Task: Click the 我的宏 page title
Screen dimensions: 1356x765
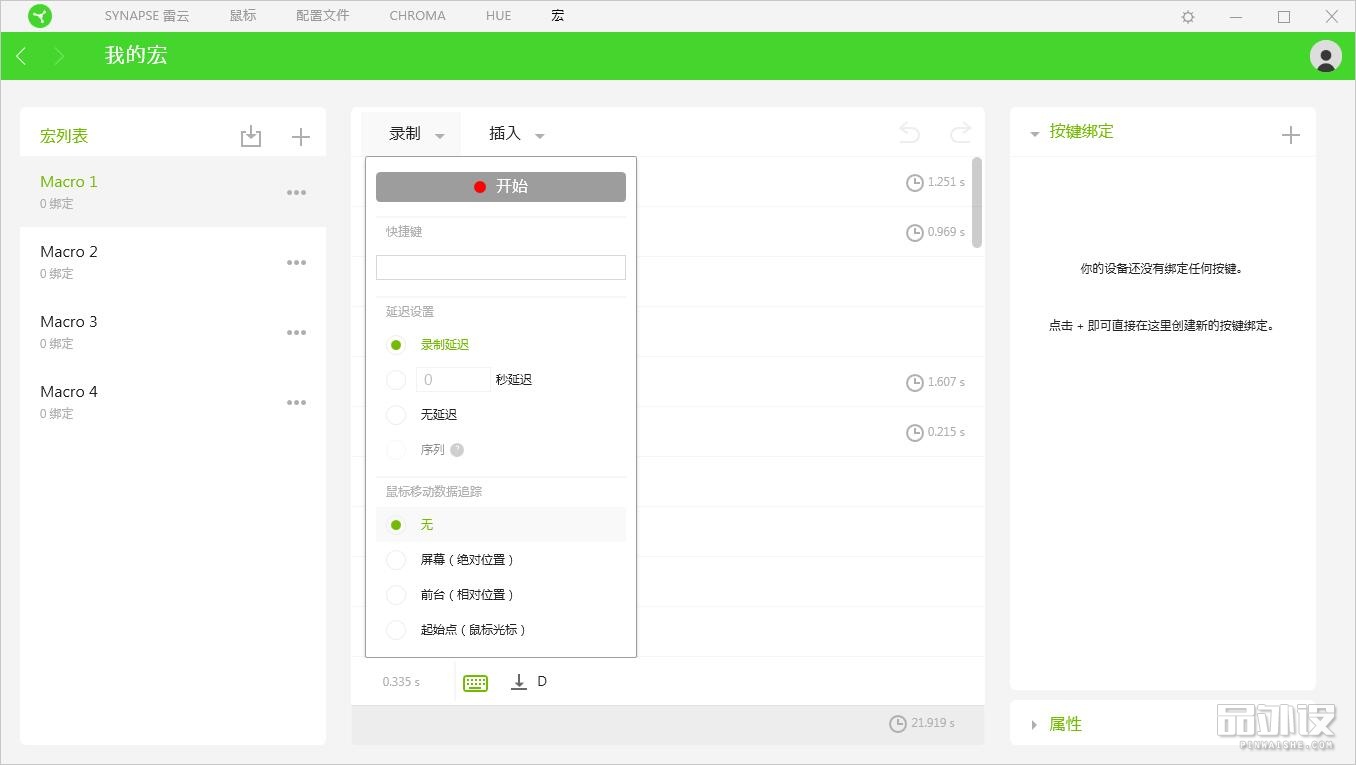Action: pos(136,55)
